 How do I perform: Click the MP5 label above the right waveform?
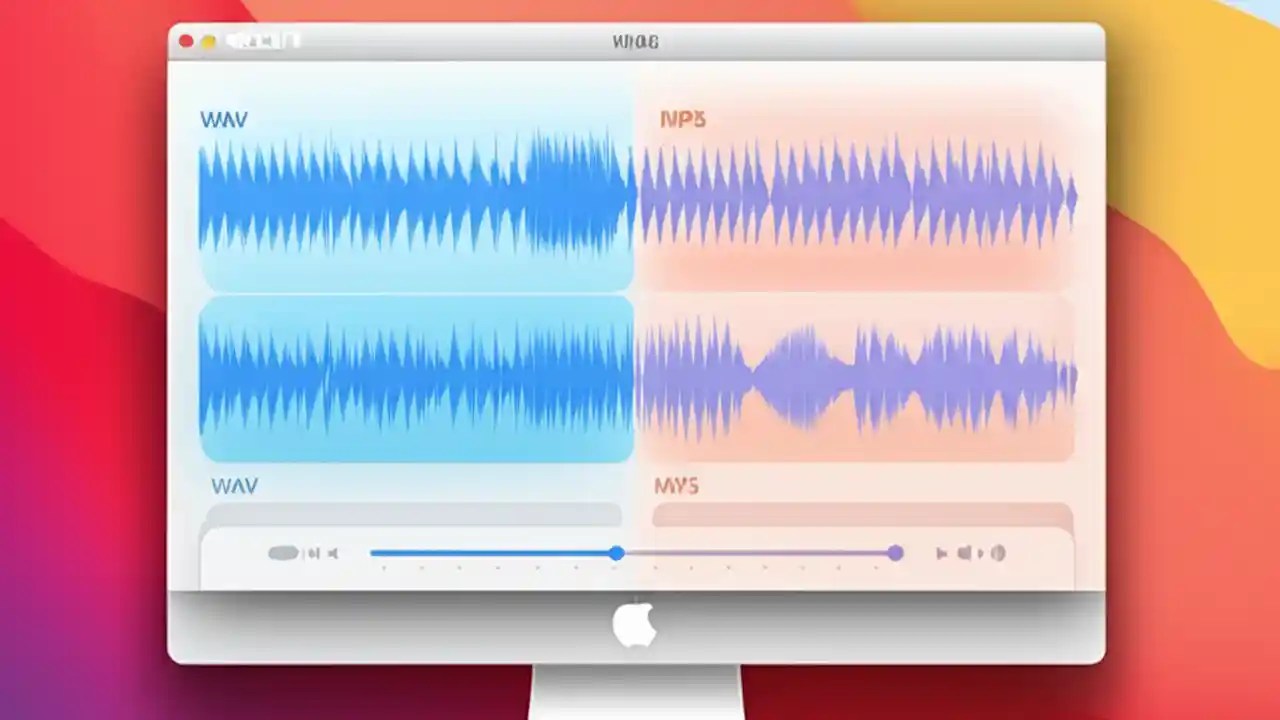[x=683, y=119]
